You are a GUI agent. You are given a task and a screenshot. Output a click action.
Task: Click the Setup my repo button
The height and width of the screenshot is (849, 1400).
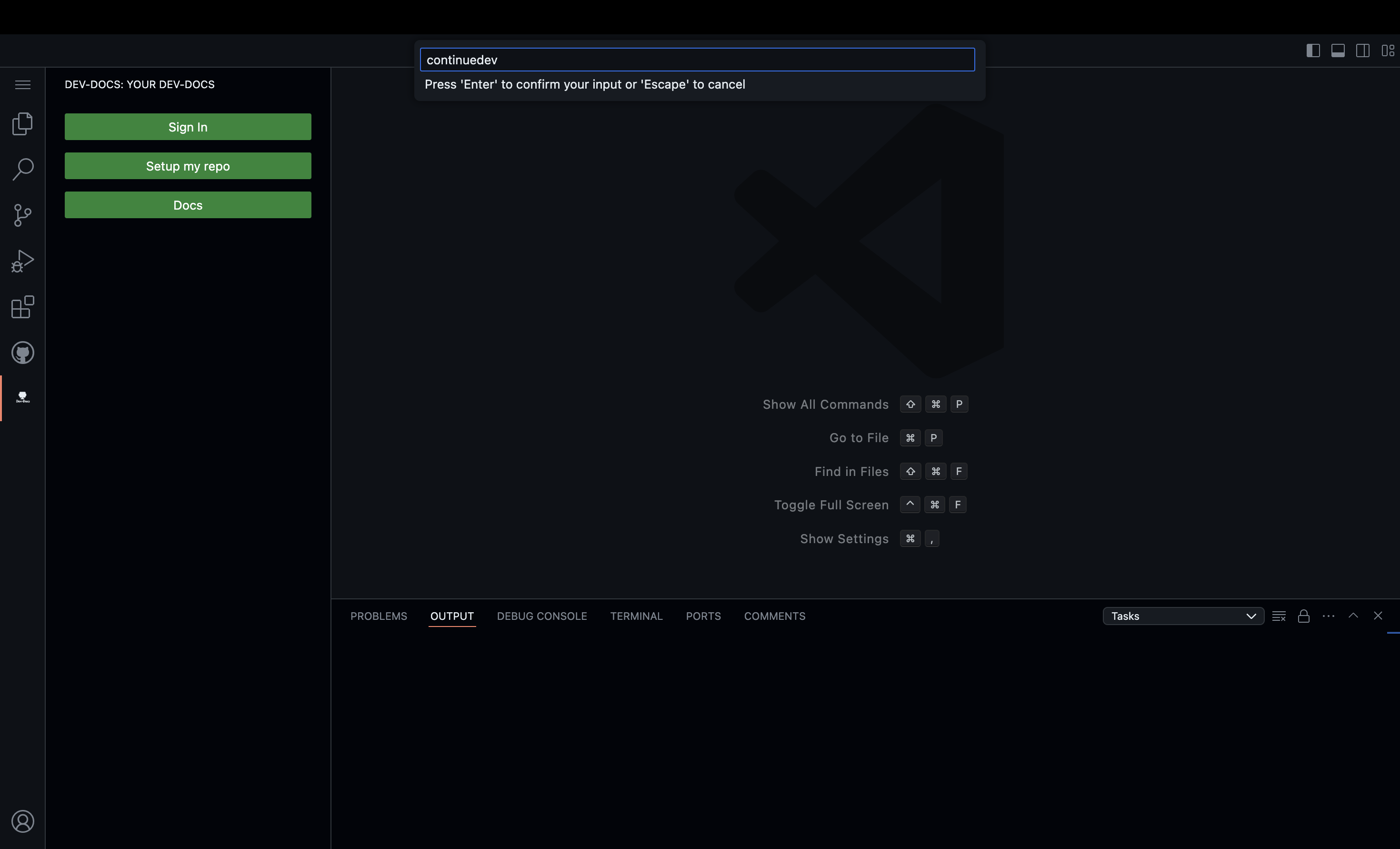click(x=188, y=166)
